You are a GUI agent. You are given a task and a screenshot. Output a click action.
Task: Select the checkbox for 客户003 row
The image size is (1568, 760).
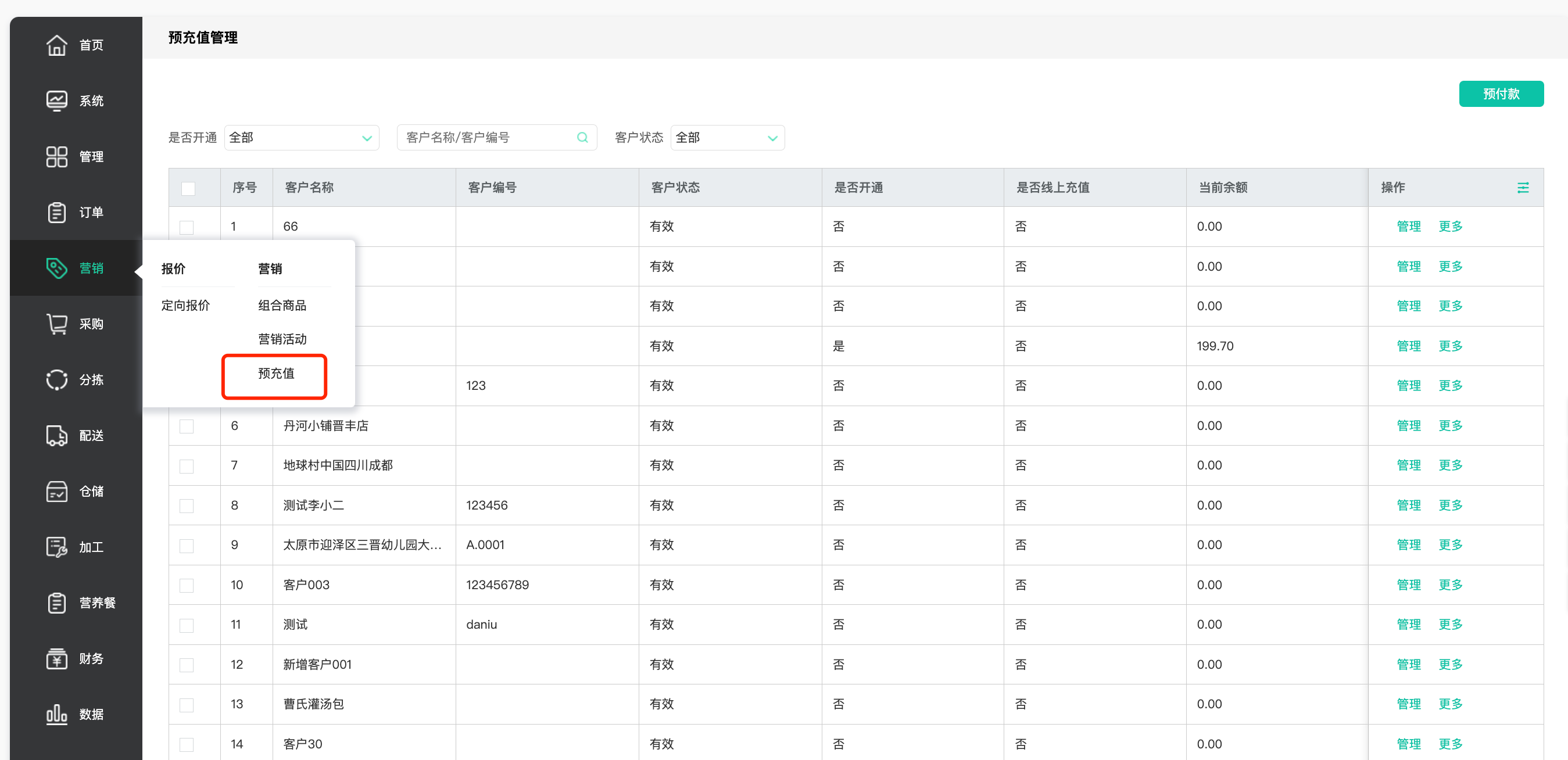click(x=186, y=585)
